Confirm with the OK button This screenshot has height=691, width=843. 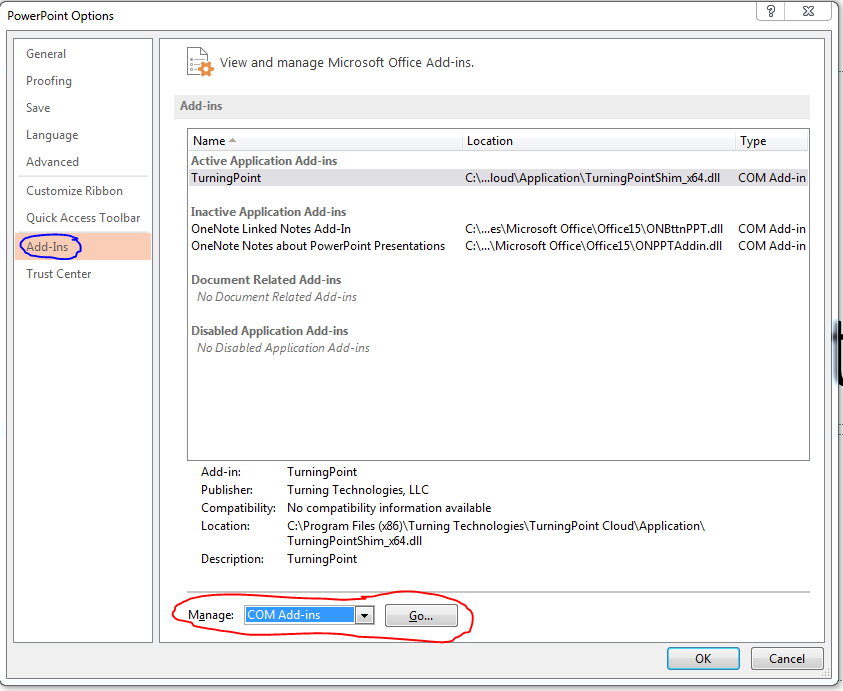click(x=703, y=658)
